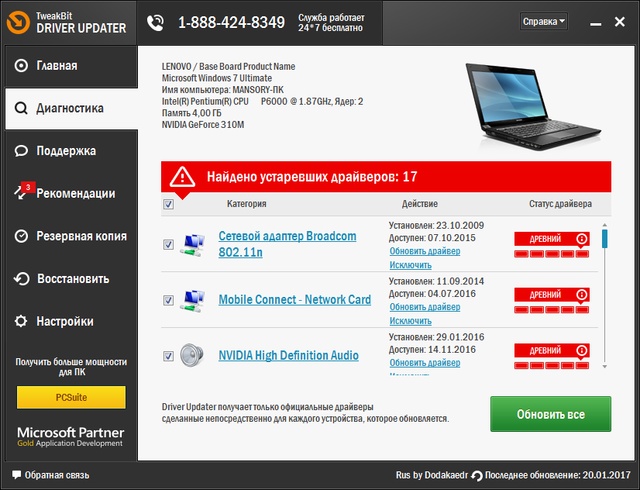Click the Mobile Connect network card icon
This screenshot has width=640, height=490.
point(189,300)
